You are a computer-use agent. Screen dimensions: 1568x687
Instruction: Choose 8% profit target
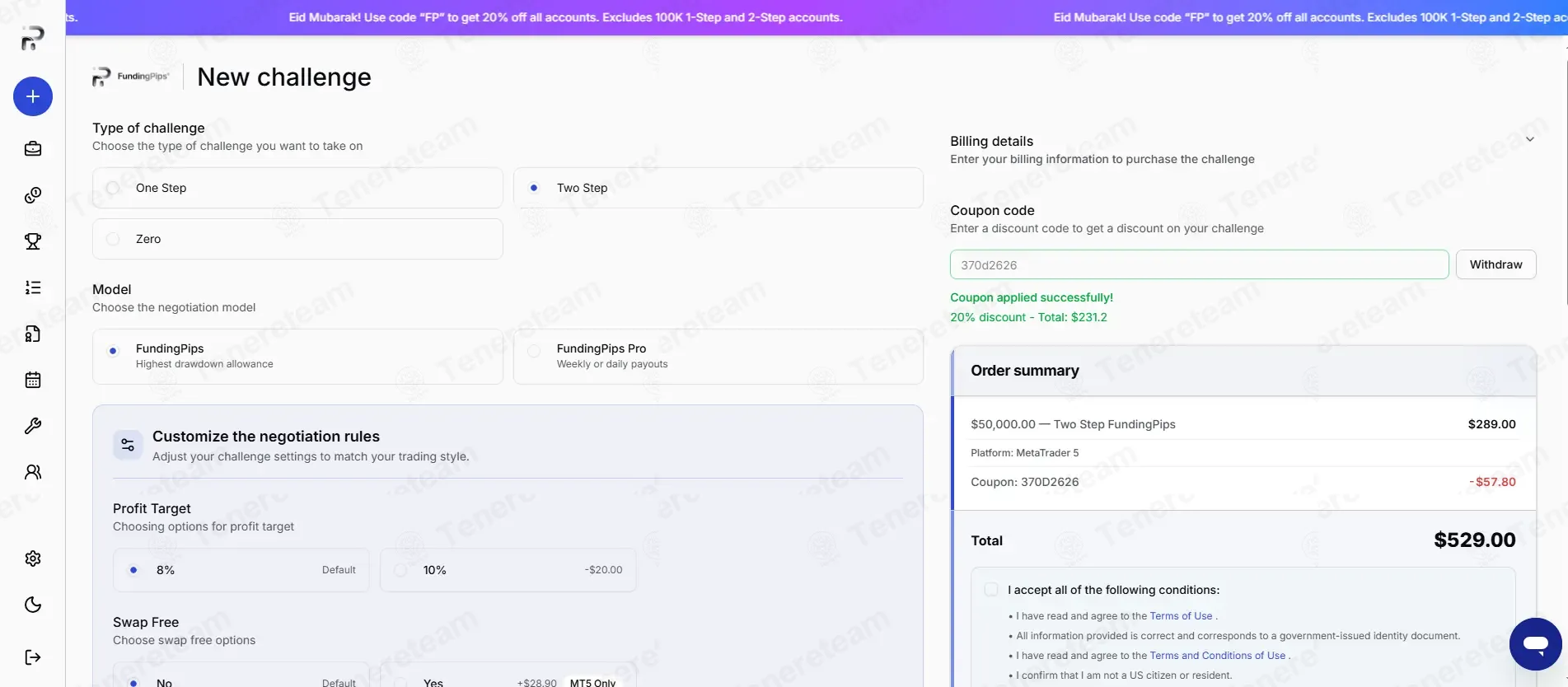[241, 570]
